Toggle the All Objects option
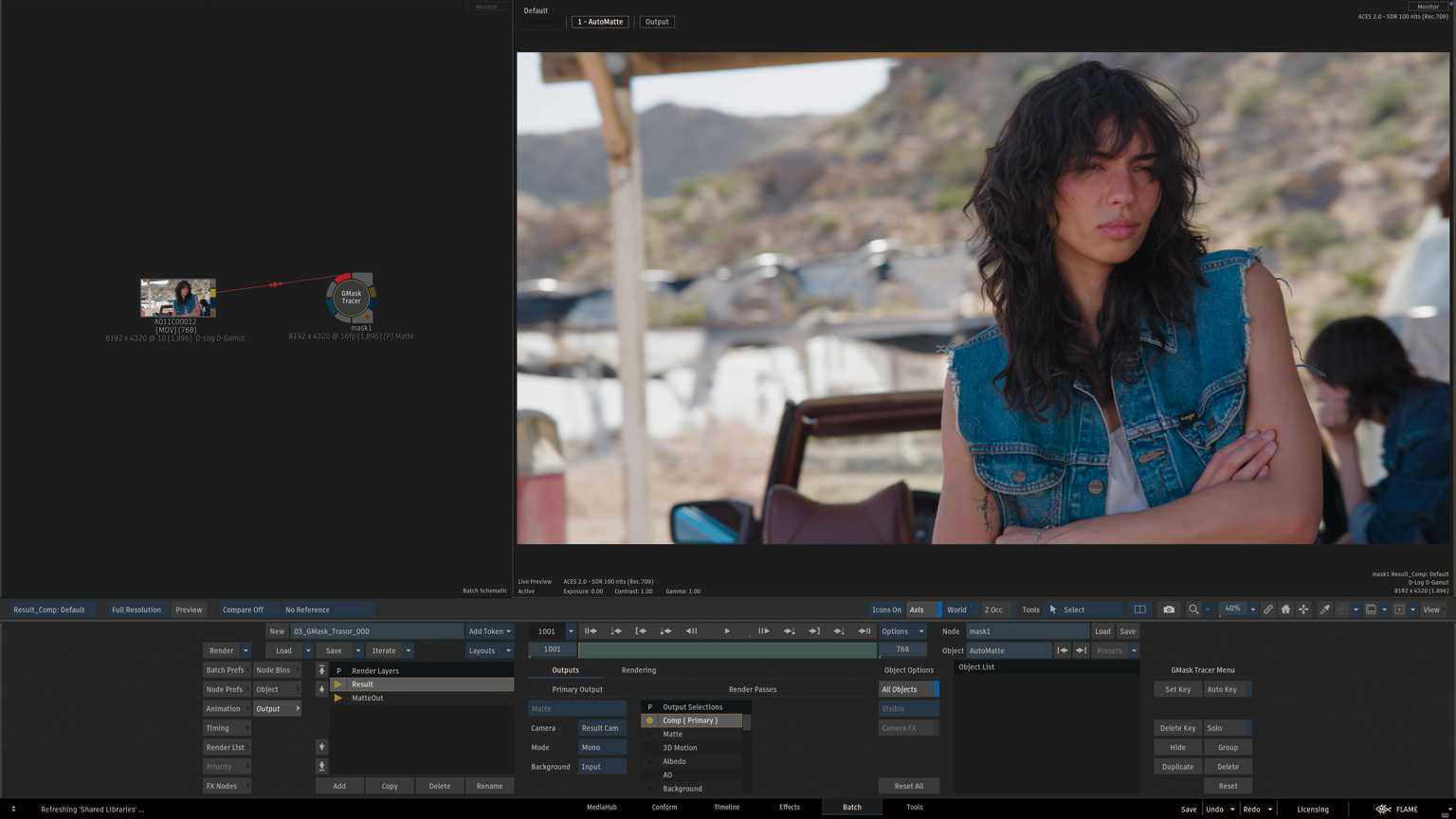This screenshot has height=819, width=1456. 907,689
